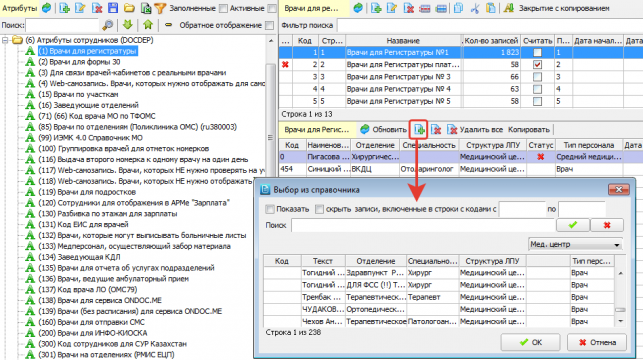Select (200) Врачи для ИНФО-КИОСКА in the tree

[x=93, y=333]
